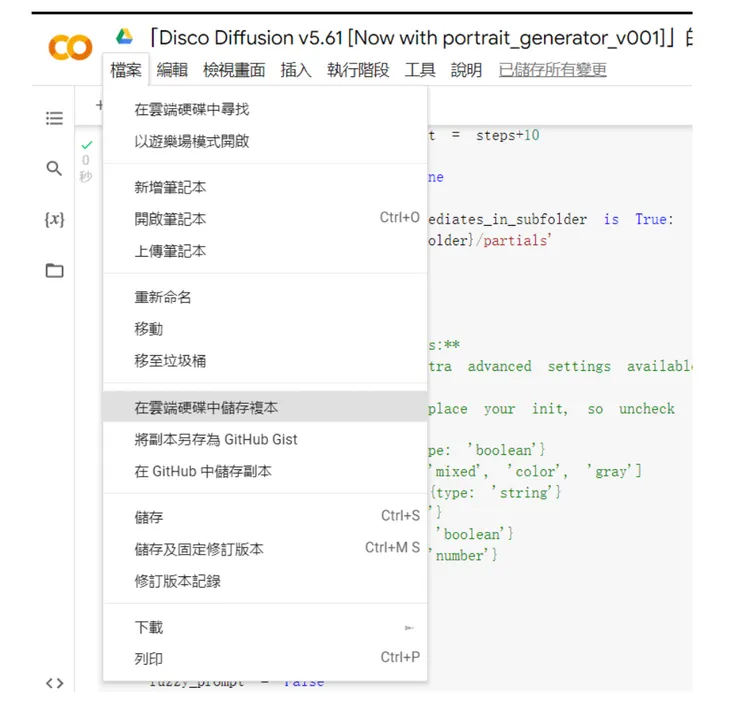
Task: Click code text "'number'"
Action: point(459,555)
